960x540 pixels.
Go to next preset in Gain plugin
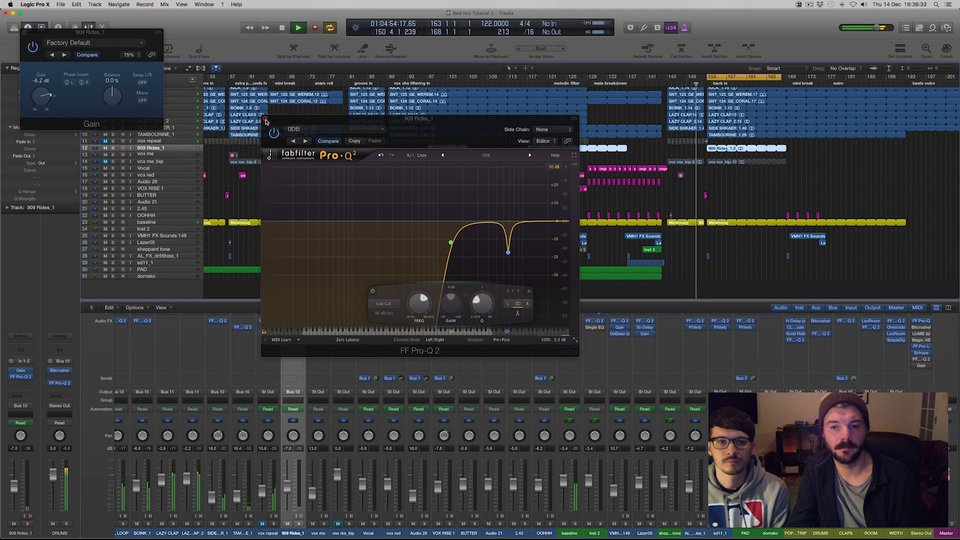tap(64, 55)
